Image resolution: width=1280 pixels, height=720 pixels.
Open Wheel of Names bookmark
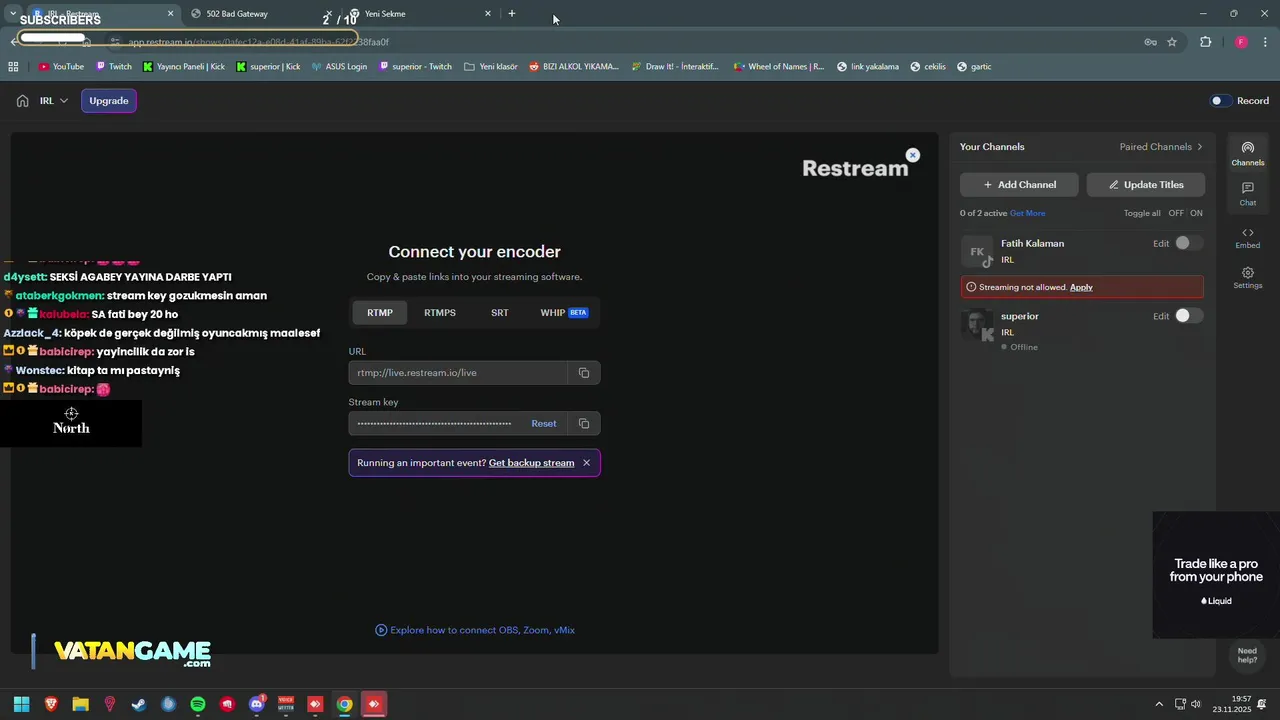[x=779, y=67]
